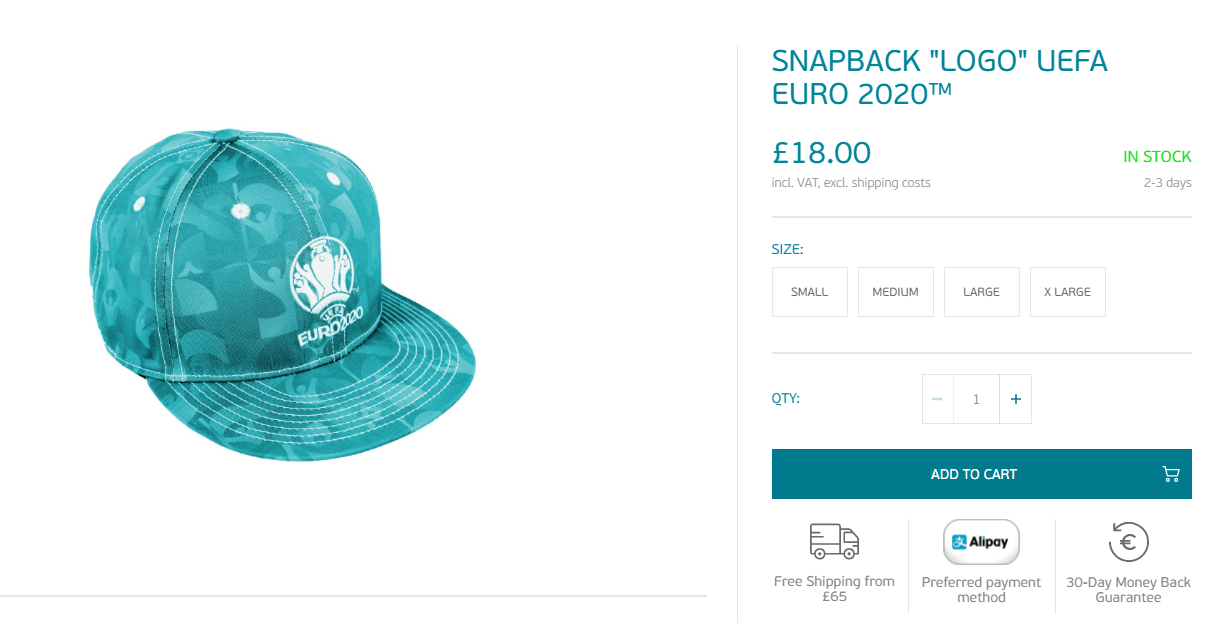This screenshot has height=623, width=1223.
Task: Click the Free Shipping from £65 text
Action: point(834,589)
